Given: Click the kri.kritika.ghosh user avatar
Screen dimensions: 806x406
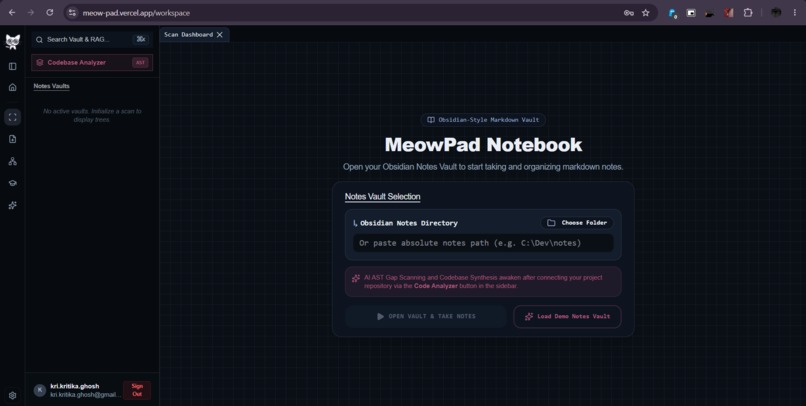Looking at the screenshot, I should (40, 390).
